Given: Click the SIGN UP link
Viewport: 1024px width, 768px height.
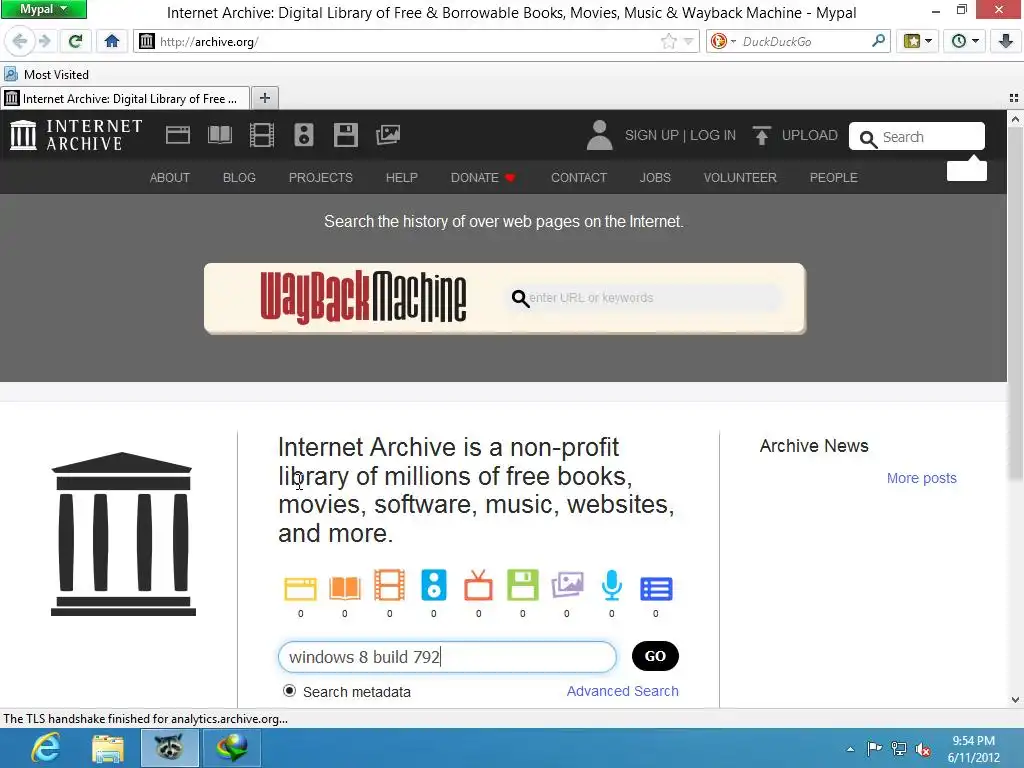Looking at the screenshot, I should click(x=651, y=135).
